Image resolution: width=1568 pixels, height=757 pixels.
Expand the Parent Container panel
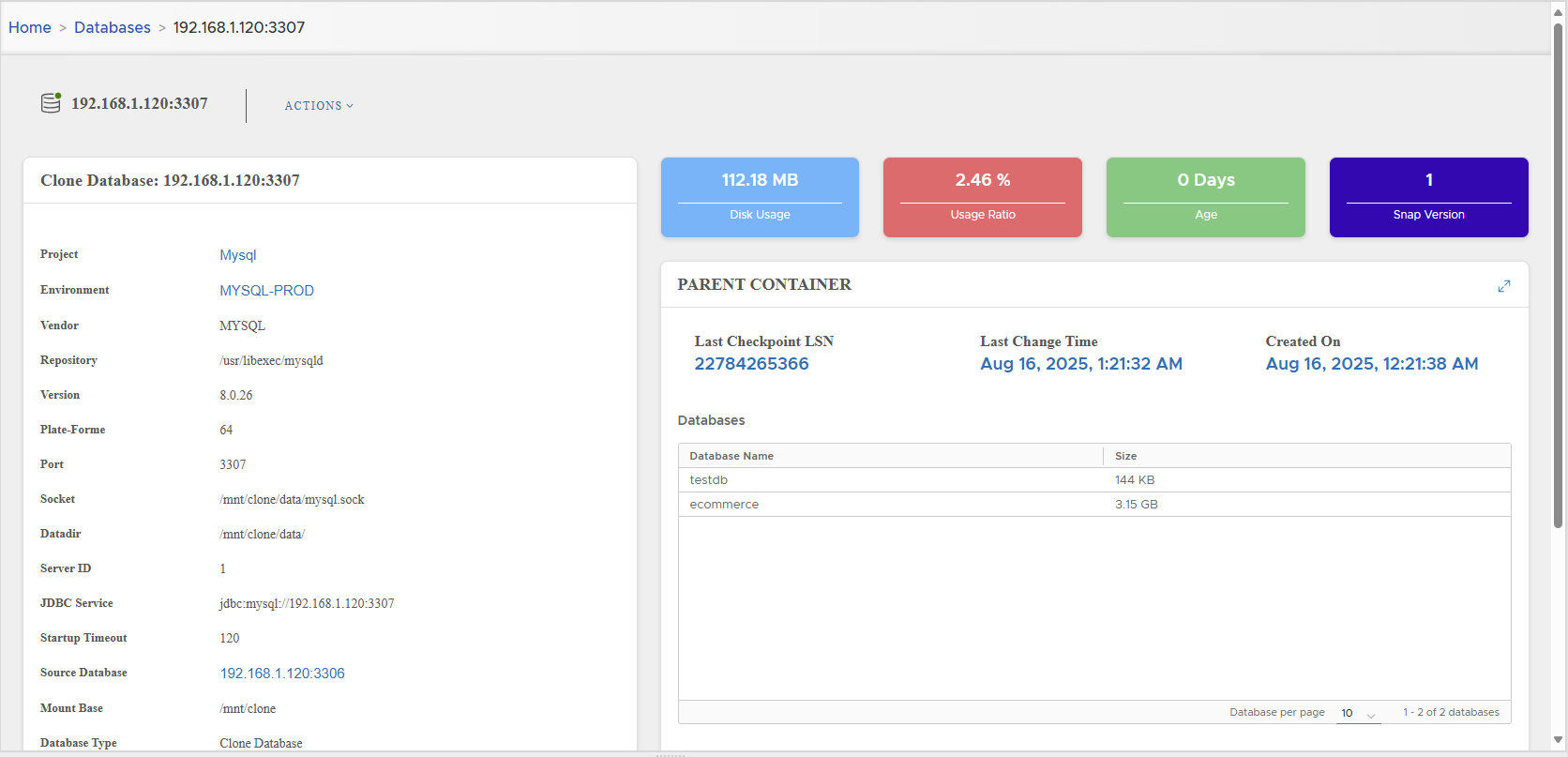(x=1503, y=286)
